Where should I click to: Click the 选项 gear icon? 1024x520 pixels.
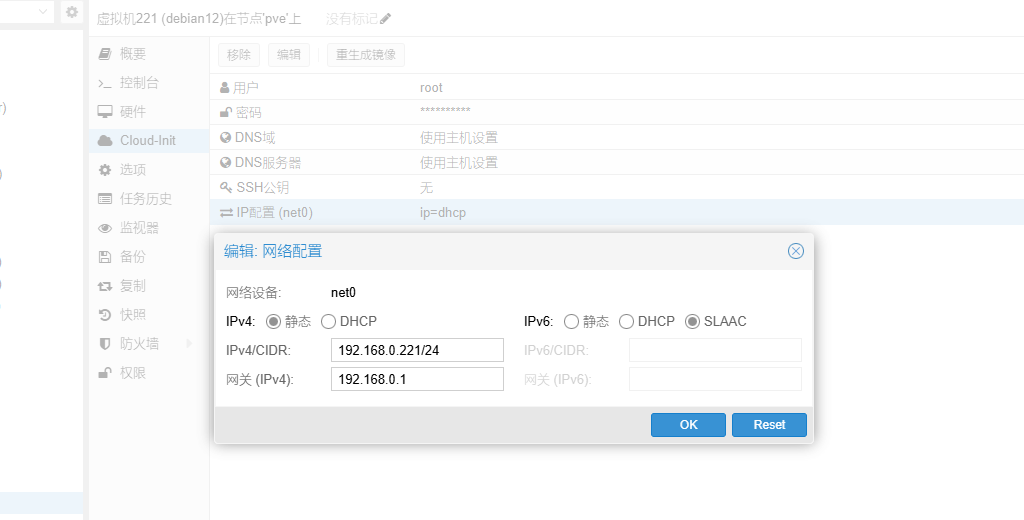(x=104, y=170)
